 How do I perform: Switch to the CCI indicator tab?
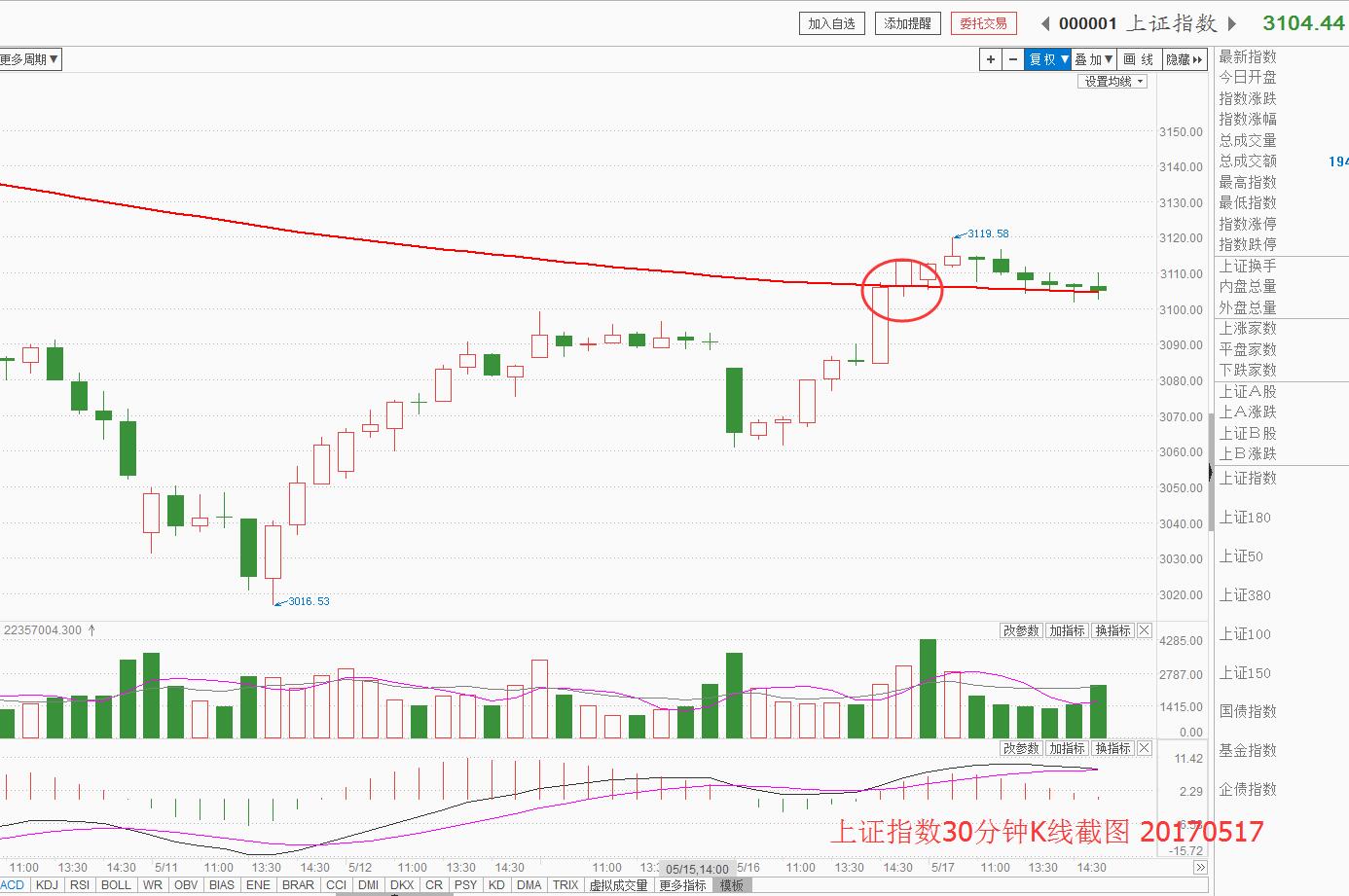336,885
